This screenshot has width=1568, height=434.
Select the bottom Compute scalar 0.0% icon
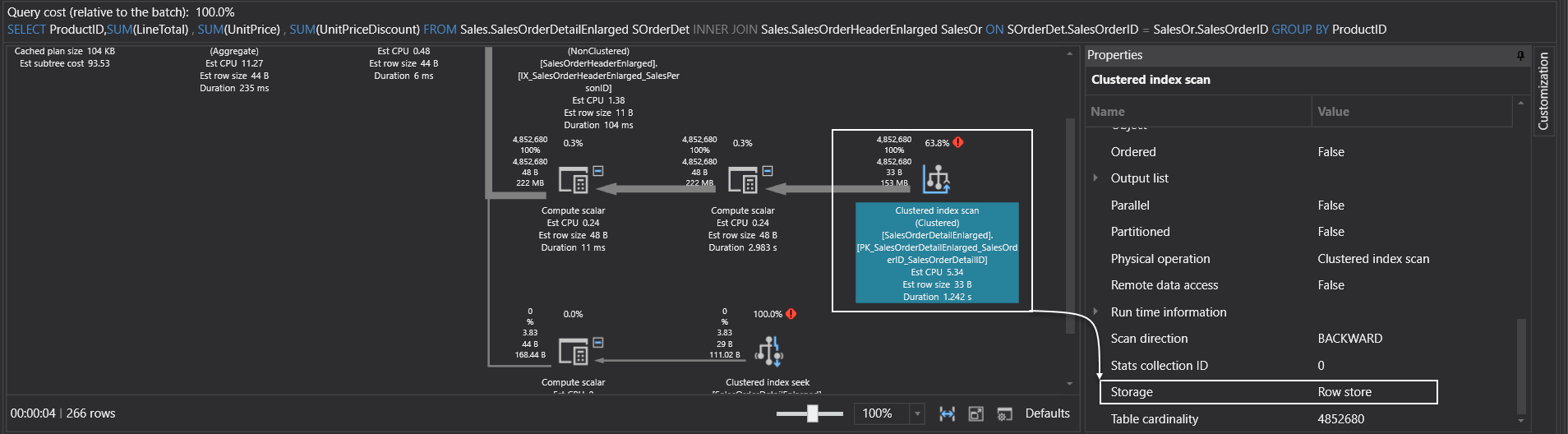tap(573, 351)
